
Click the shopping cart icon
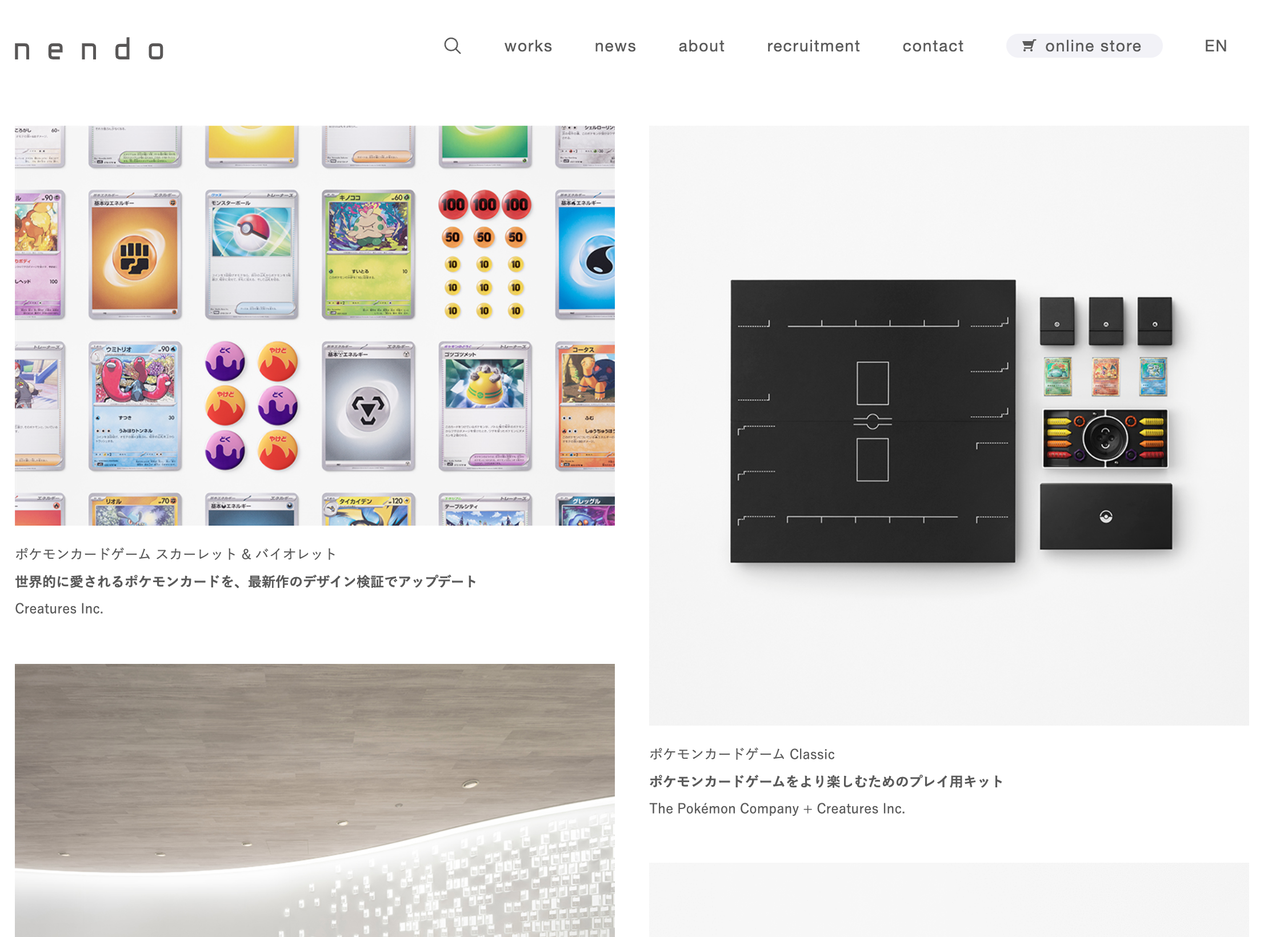[x=1029, y=46]
